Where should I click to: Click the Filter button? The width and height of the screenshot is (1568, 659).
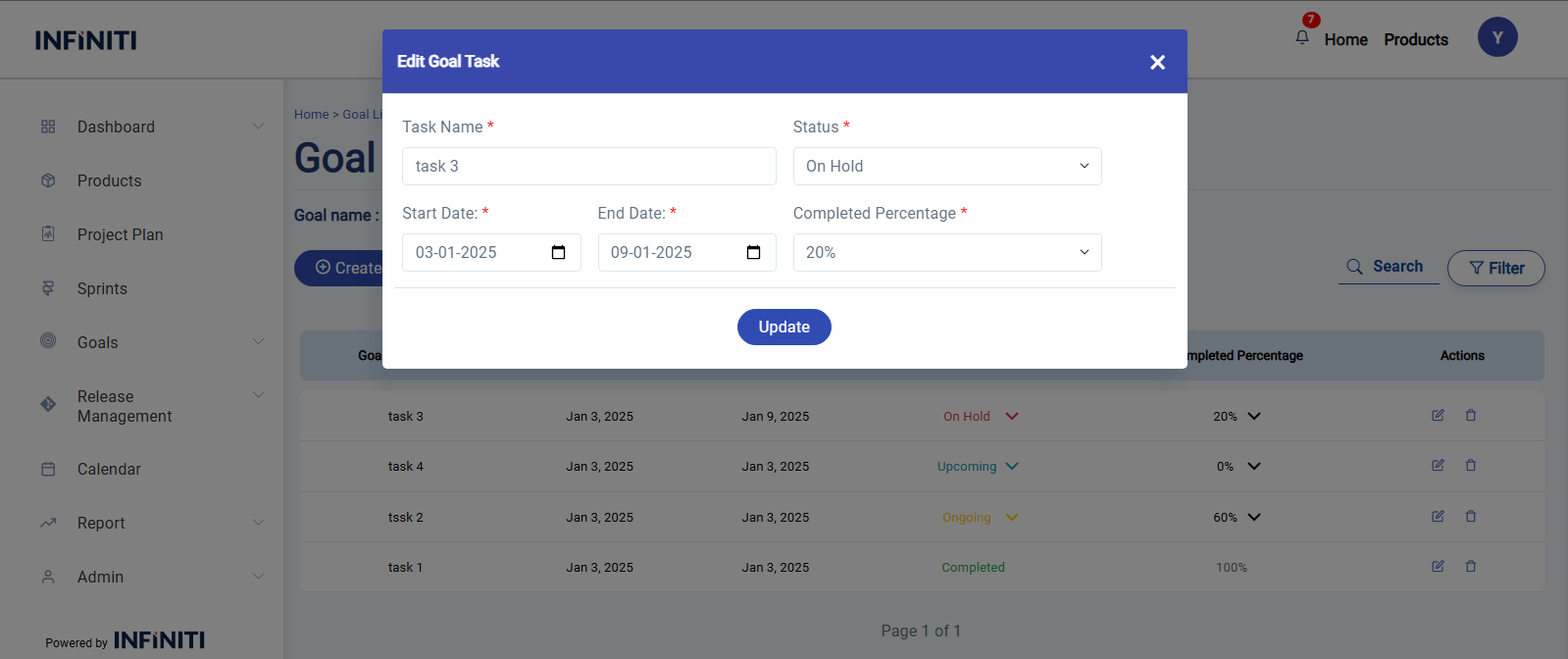[1495, 268]
